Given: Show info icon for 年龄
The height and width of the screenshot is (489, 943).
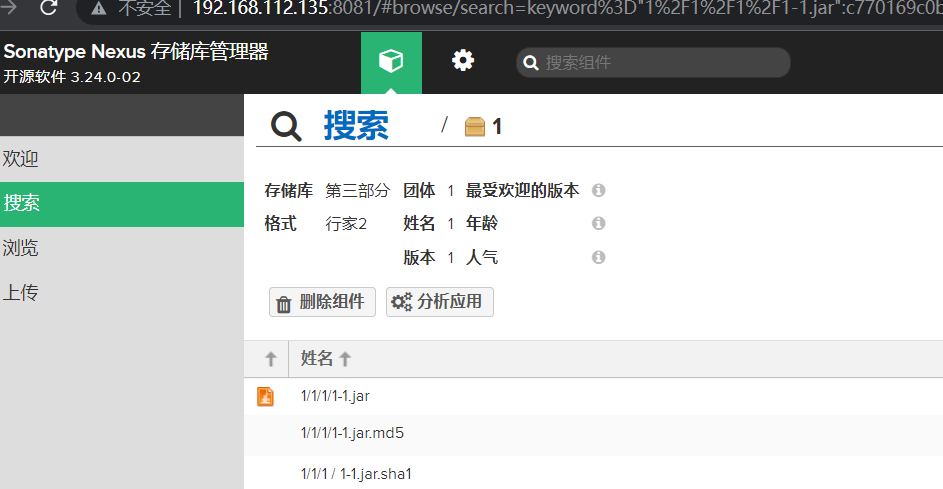Looking at the screenshot, I should click(x=598, y=223).
